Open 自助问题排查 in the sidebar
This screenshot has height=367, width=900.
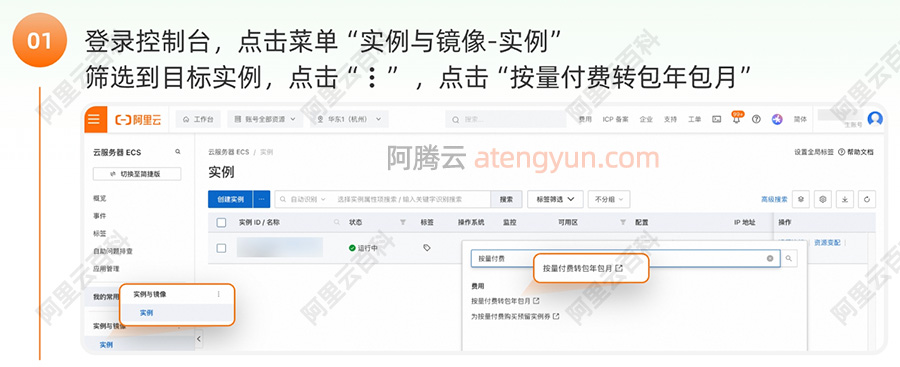point(113,252)
